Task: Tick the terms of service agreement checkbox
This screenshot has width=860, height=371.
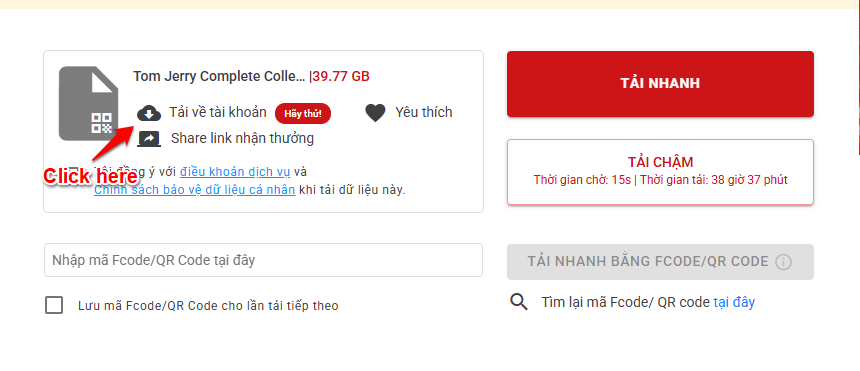Action: (x=71, y=172)
